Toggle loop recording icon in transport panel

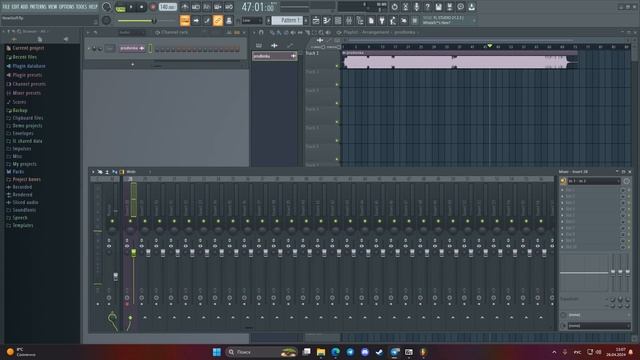[229, 7]
